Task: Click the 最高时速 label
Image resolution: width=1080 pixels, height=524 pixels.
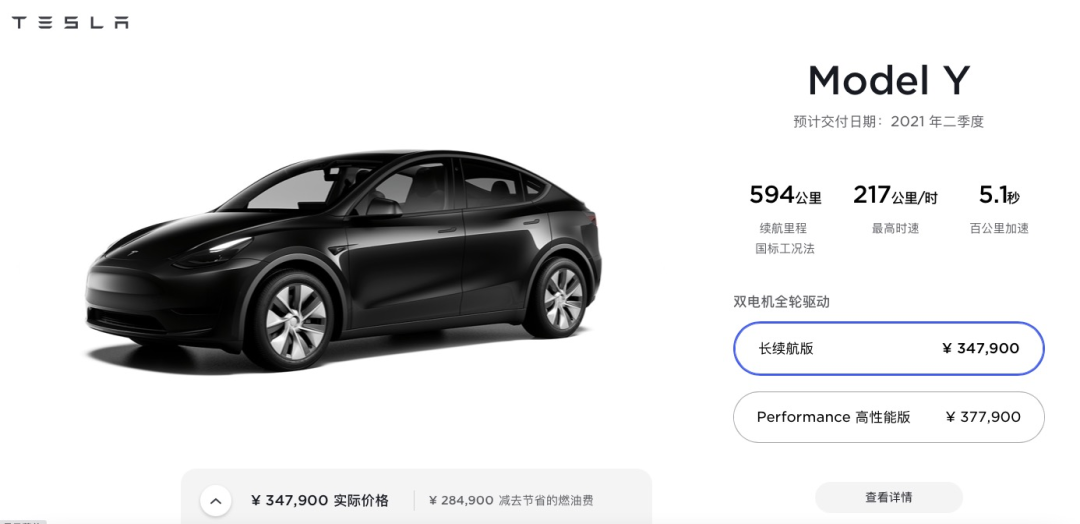Action: click(895, 228)
